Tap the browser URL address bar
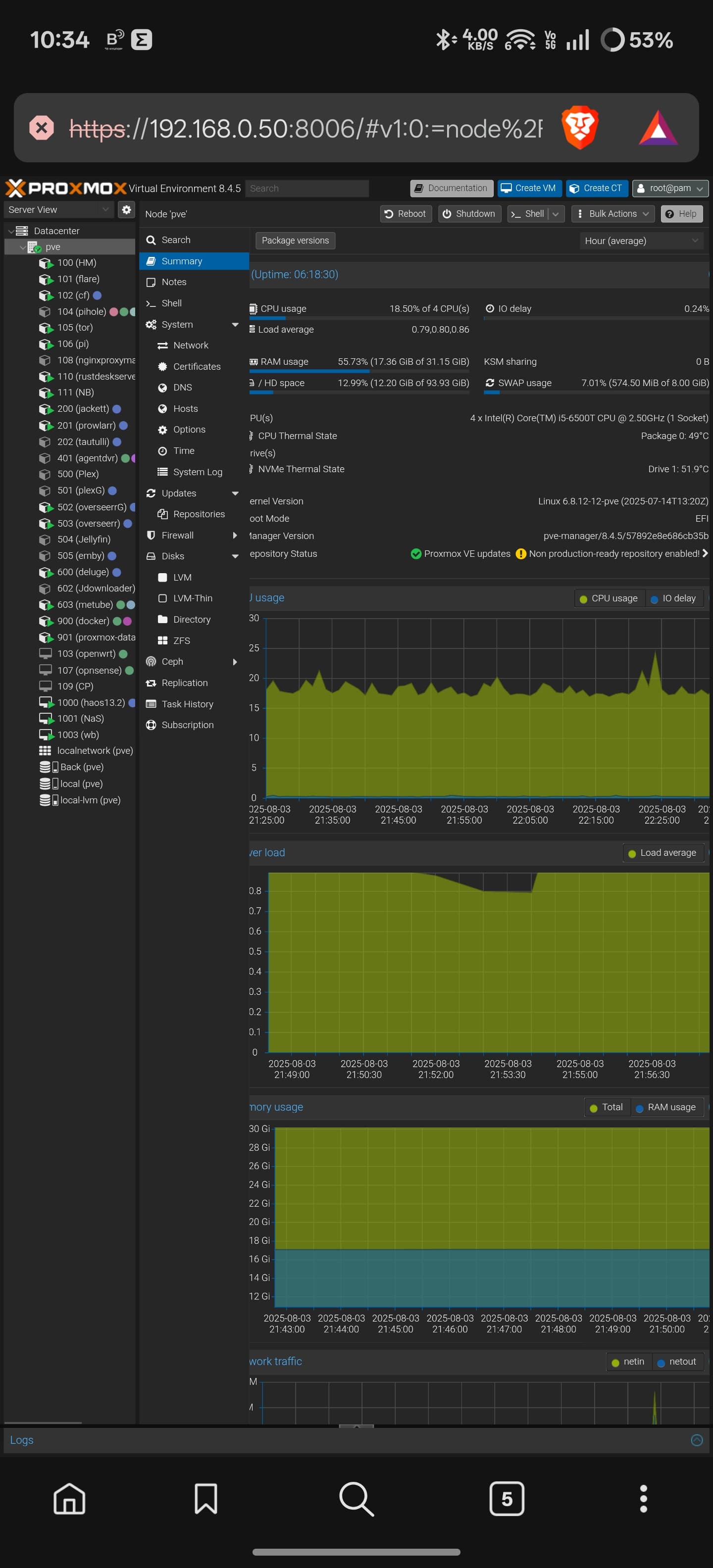This screenshot has width=713, height=1568. pos(305,128)
